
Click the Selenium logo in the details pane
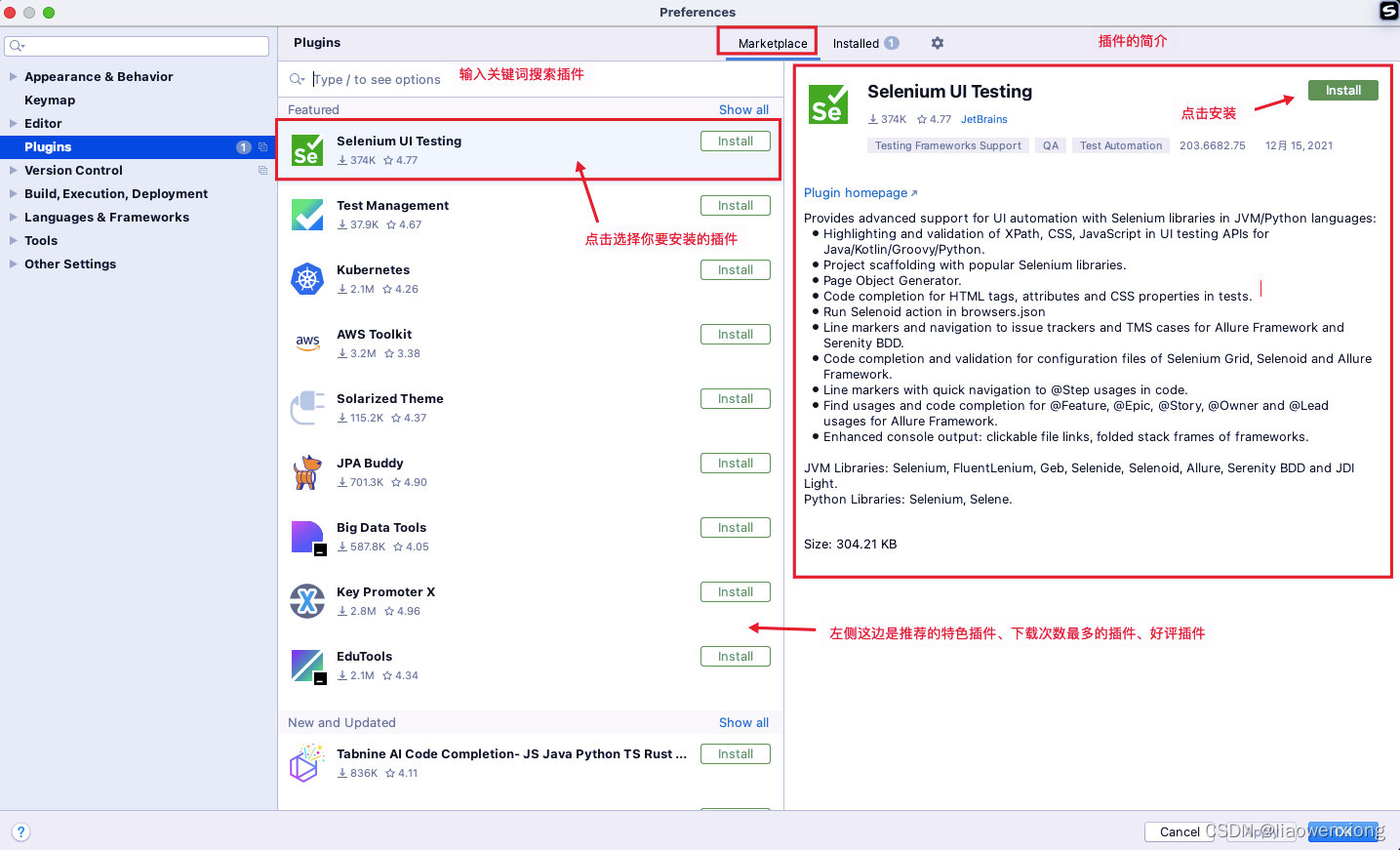828,104
